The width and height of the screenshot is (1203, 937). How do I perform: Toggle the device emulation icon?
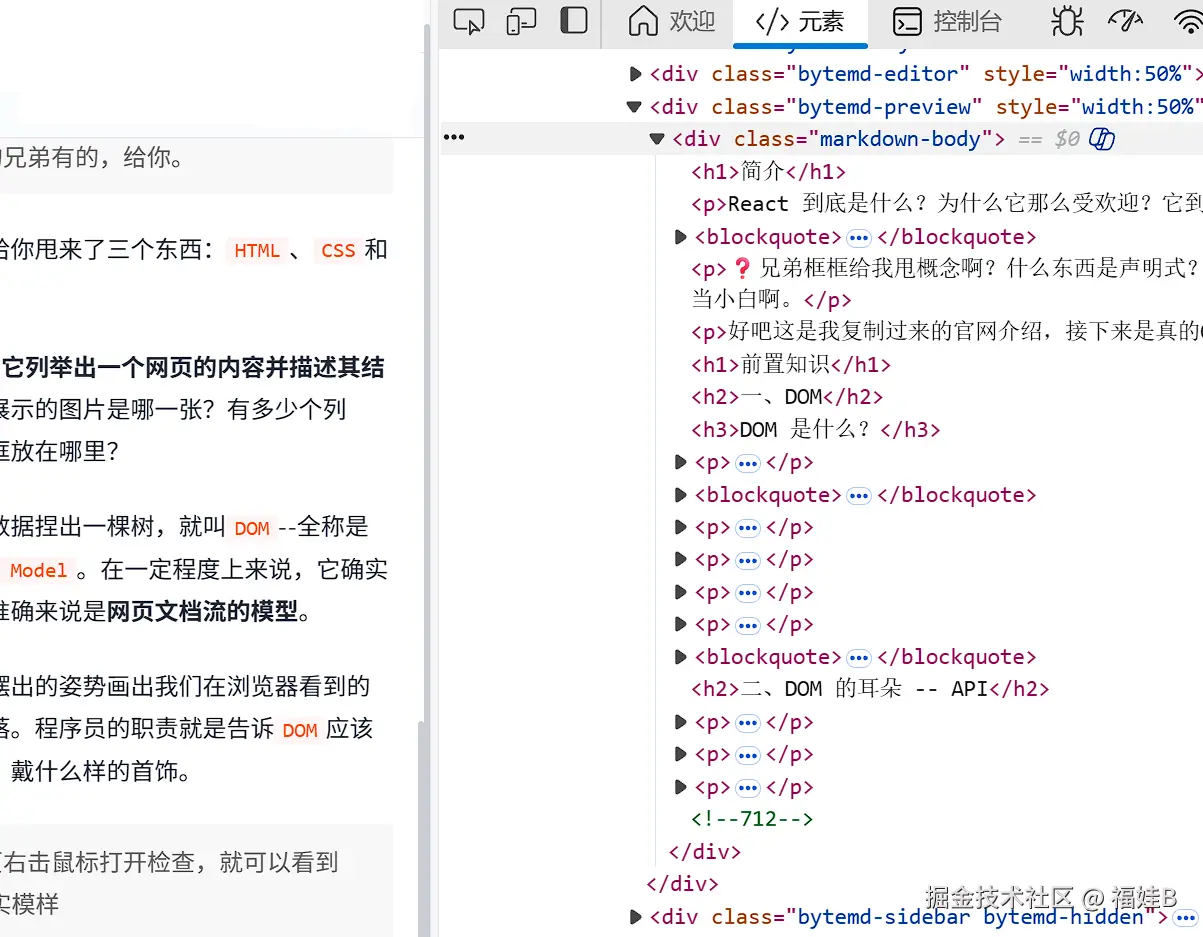[521, 21]
